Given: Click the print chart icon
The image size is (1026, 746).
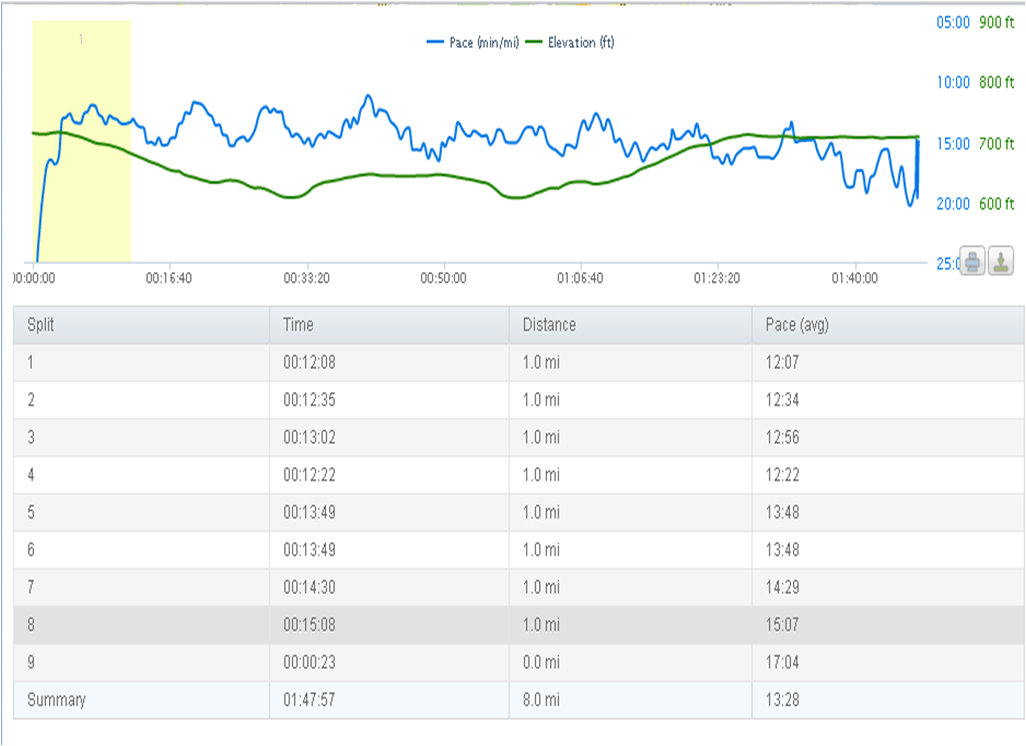Looking at the screenshot, I should pyautogui.click(x=973, y=261).
